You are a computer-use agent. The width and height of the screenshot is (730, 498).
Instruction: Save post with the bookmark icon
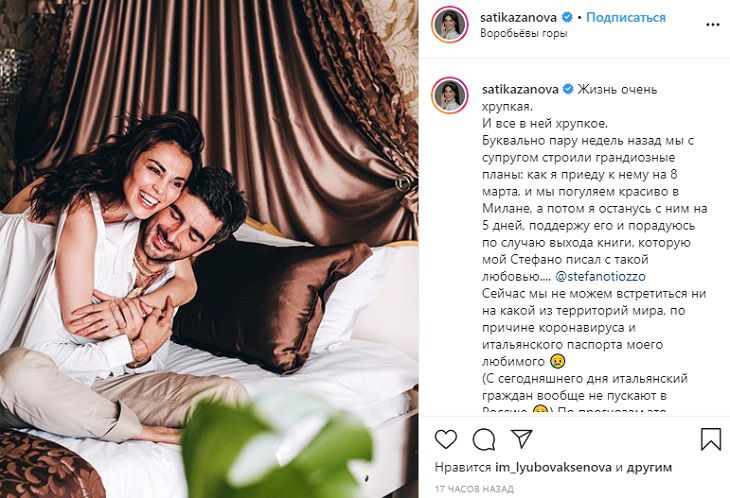[711, 439]
